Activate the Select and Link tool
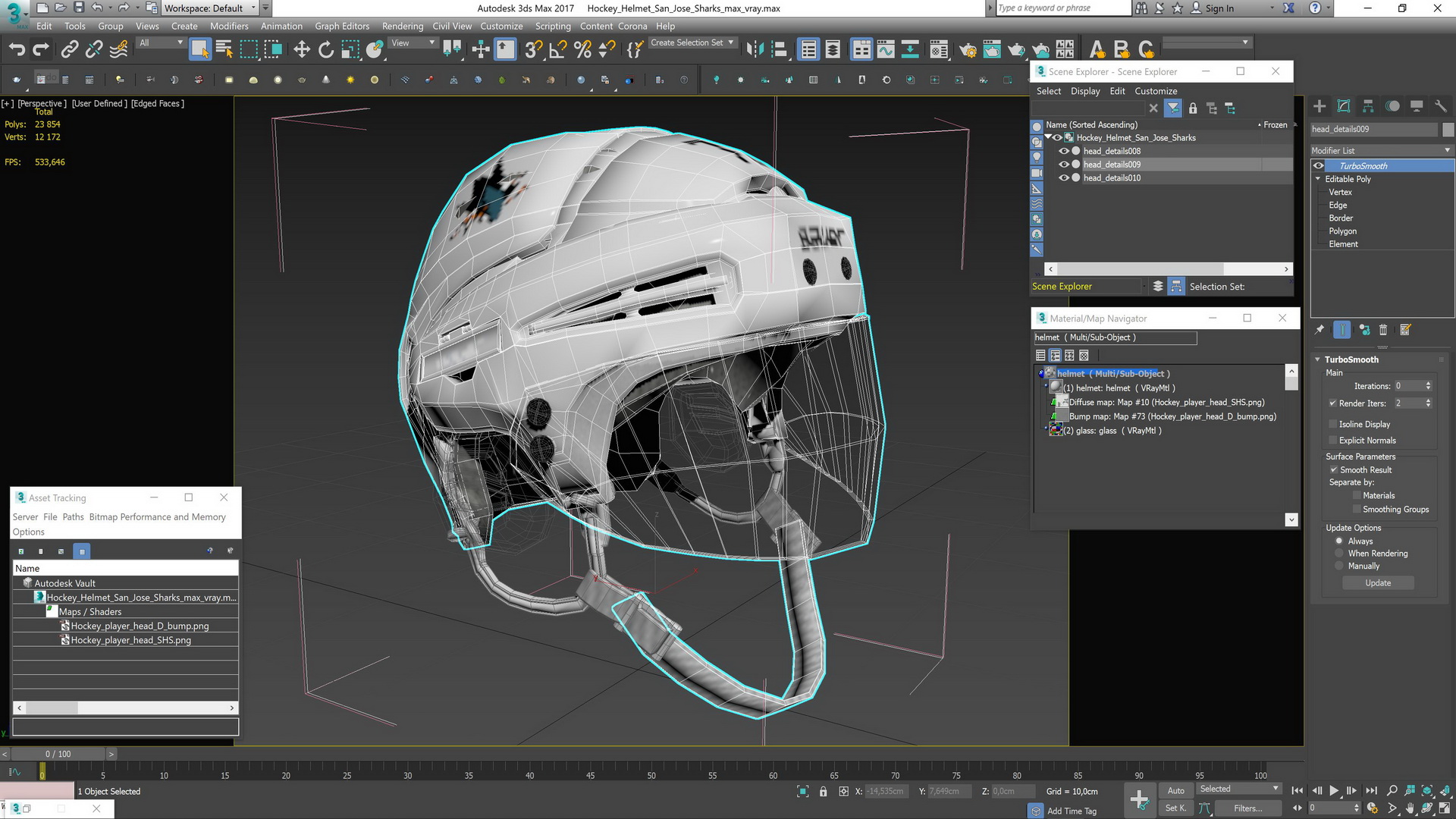The height and width of the screenshot is (819, 1456). coord(70,50)
